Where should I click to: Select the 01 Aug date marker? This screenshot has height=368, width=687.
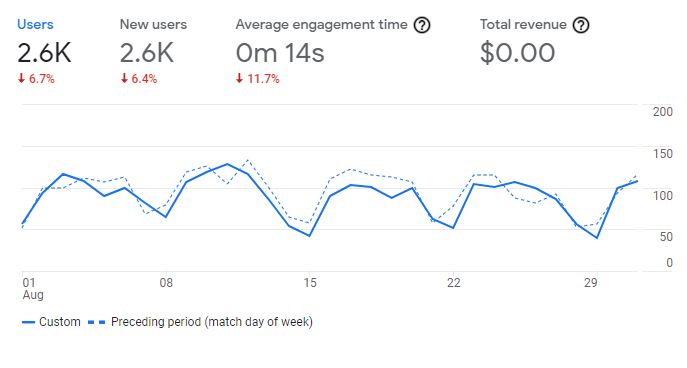[x=33, y=289]
